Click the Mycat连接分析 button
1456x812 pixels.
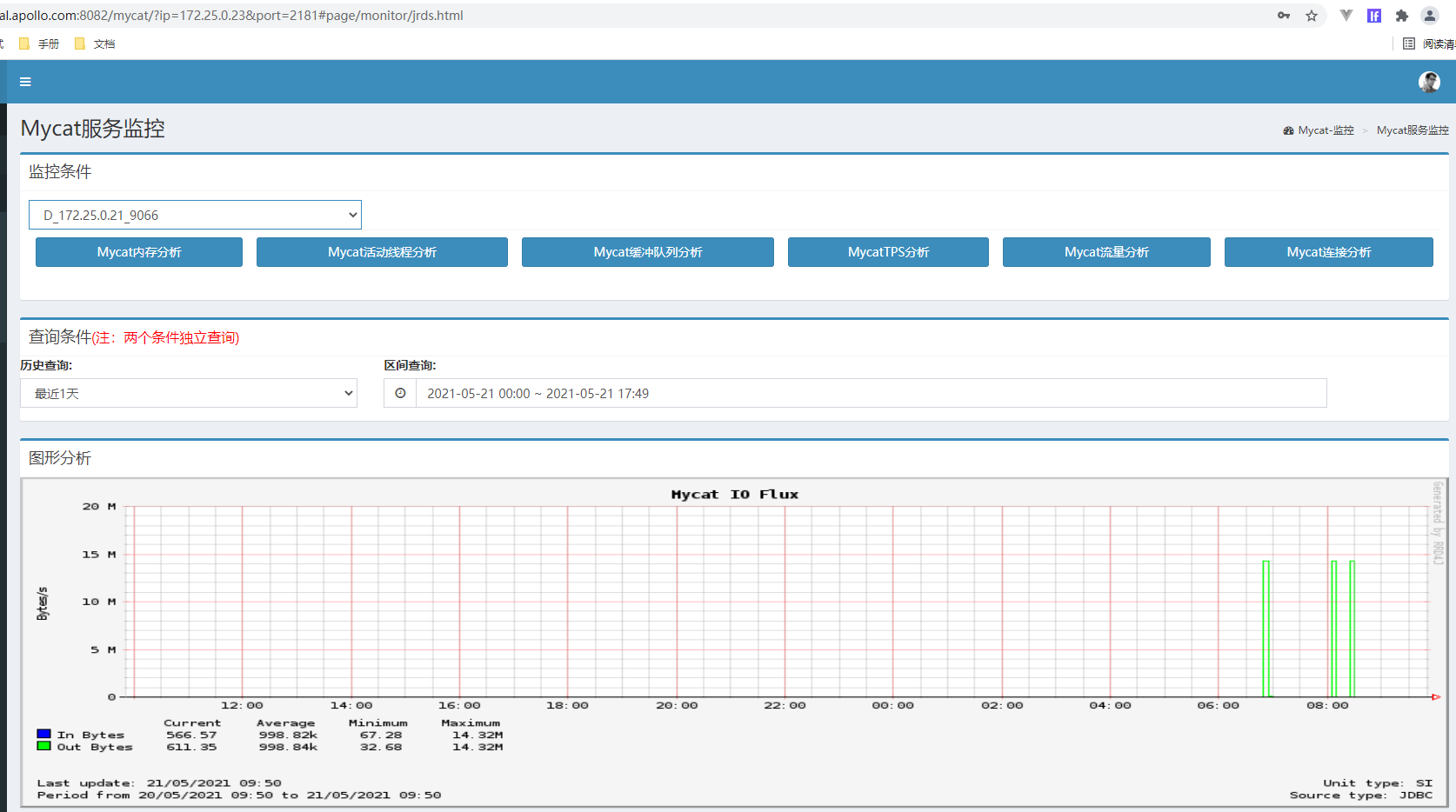click(1328, 252)
